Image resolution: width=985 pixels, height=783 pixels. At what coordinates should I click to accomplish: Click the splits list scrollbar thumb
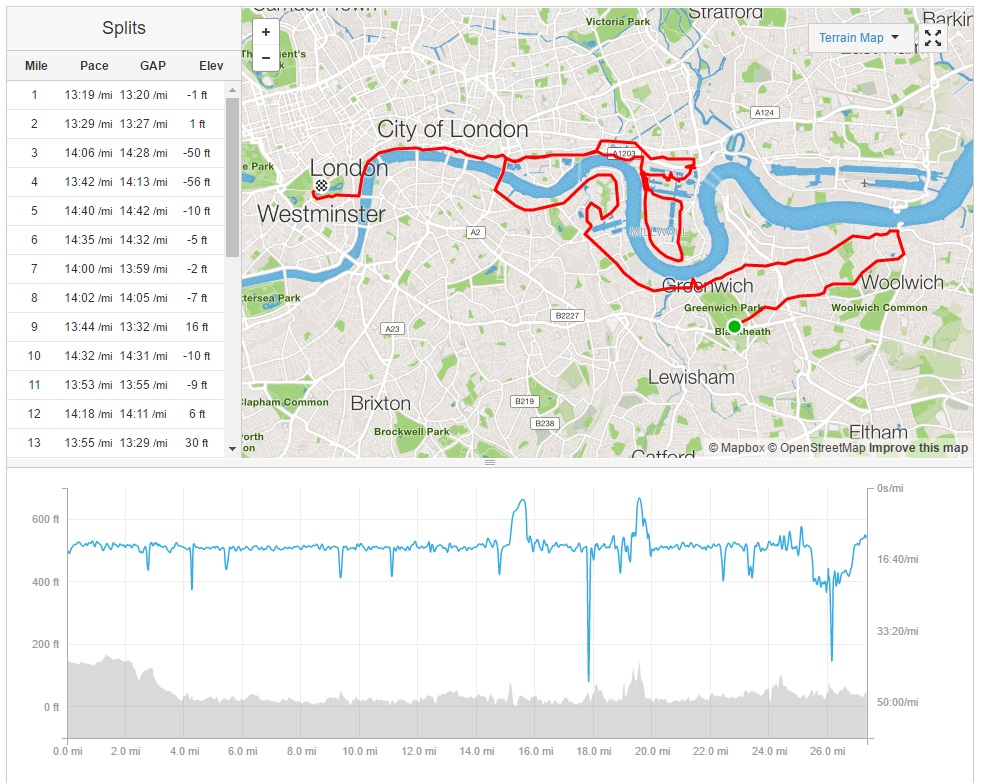coord(232,175)
